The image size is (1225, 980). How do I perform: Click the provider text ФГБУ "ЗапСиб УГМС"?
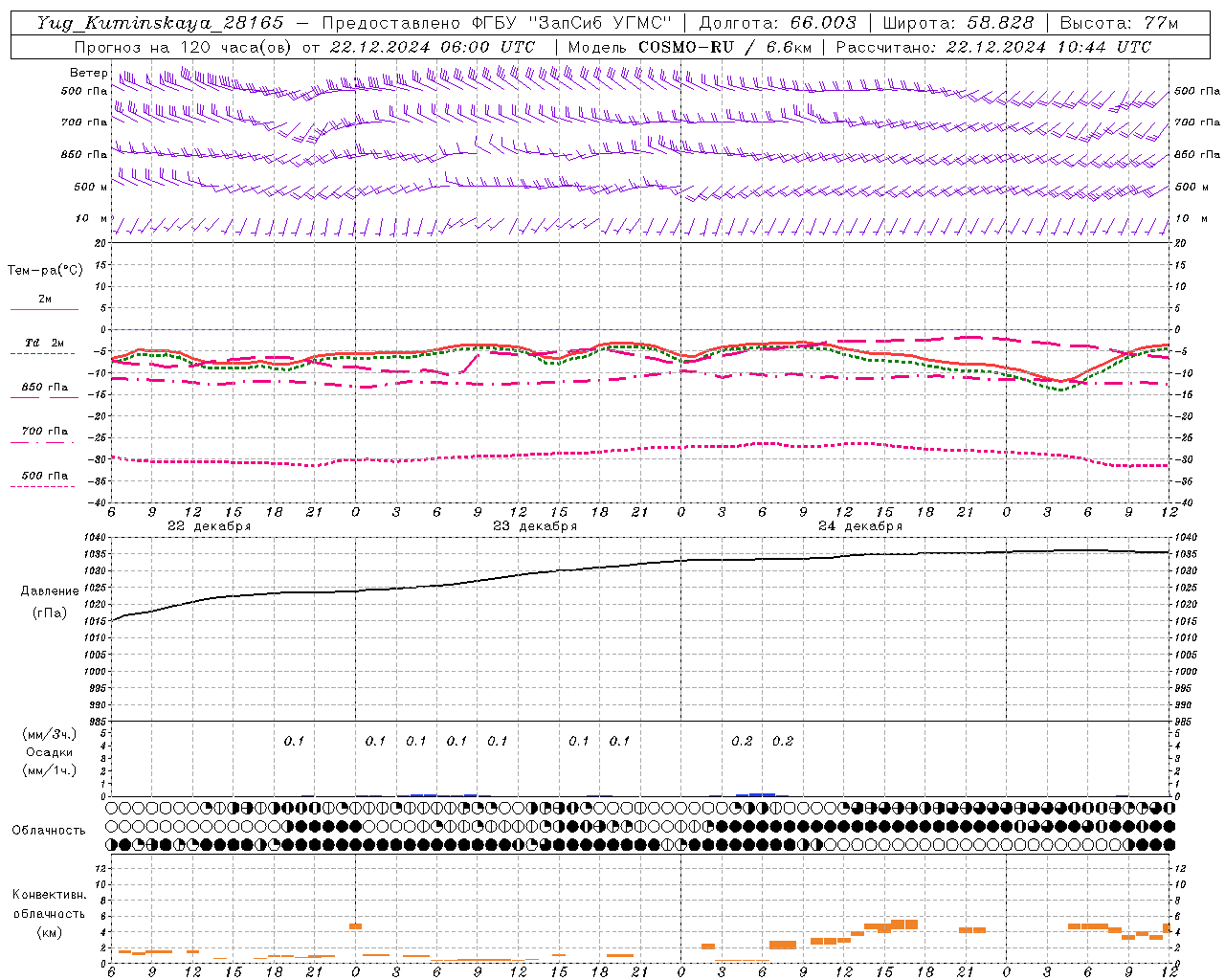[572, 23]
